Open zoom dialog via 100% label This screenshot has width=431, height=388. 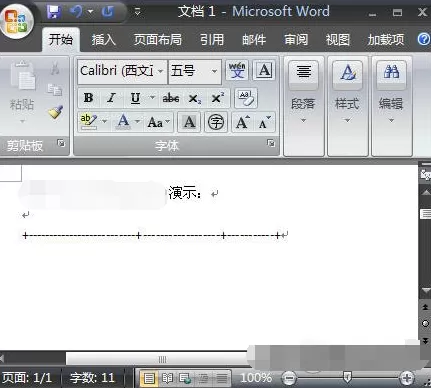coord(256,378)
